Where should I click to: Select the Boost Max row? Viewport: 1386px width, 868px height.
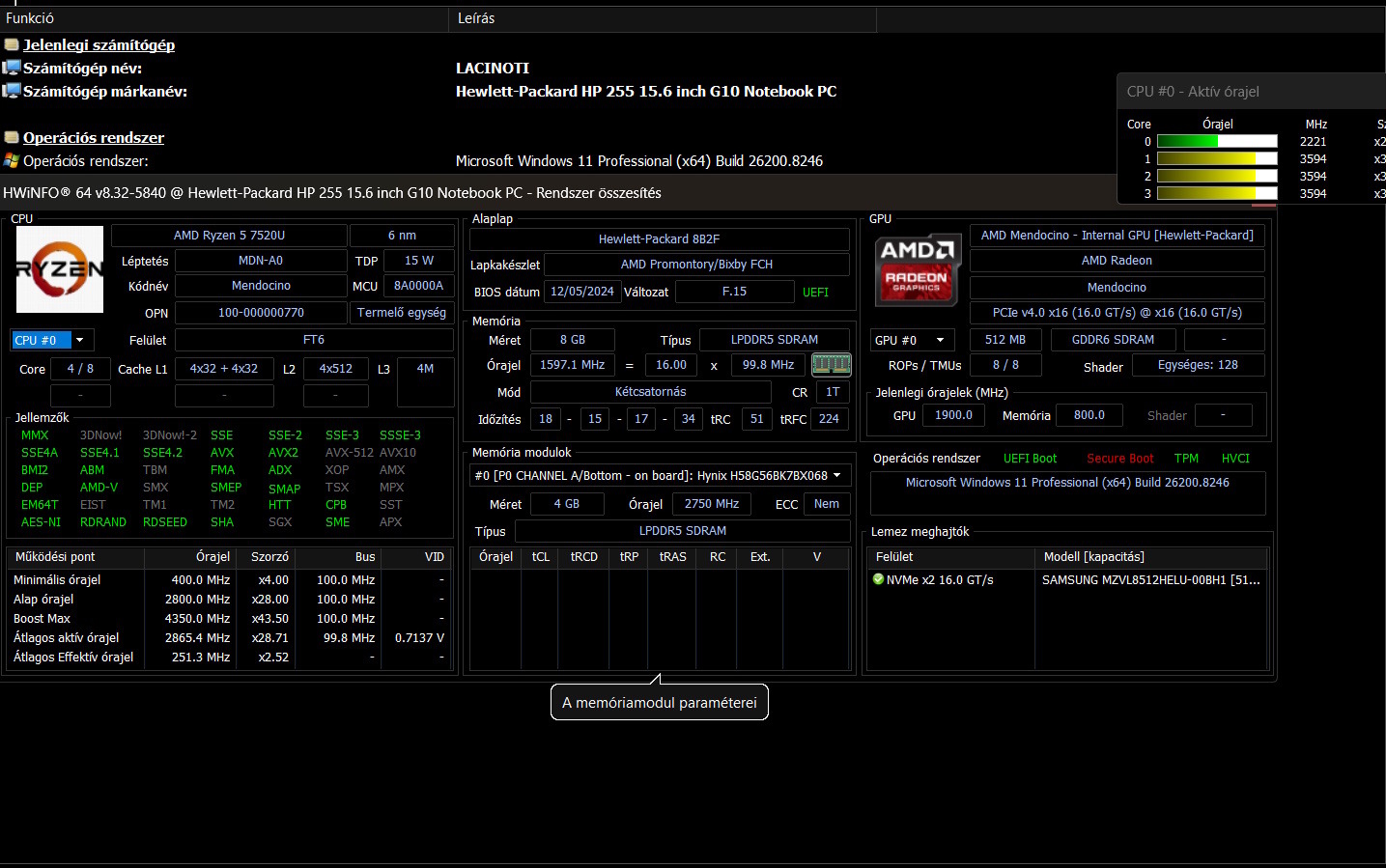[x=230, y=619]
